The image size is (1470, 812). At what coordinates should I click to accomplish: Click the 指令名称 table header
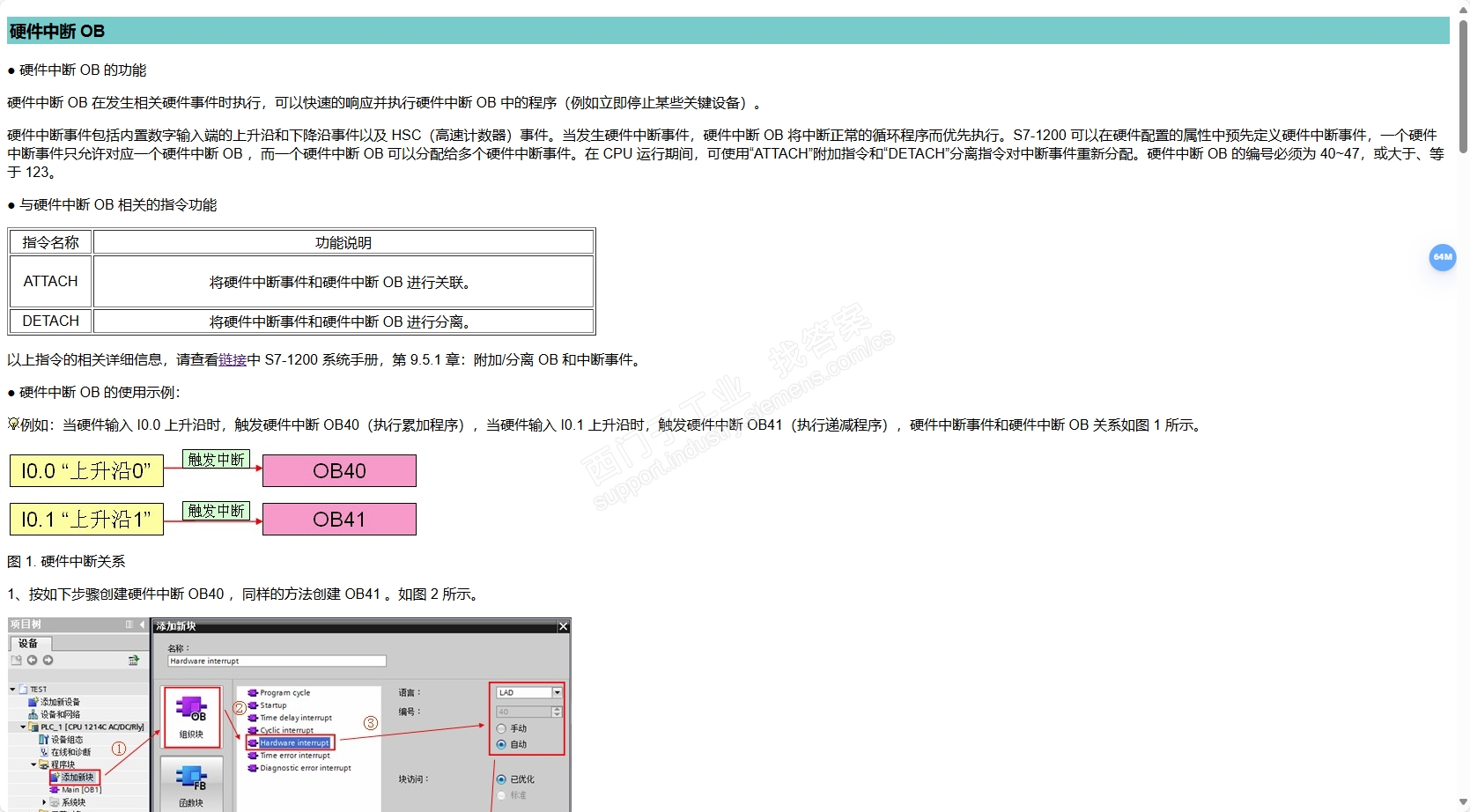[x=50, y=242]
